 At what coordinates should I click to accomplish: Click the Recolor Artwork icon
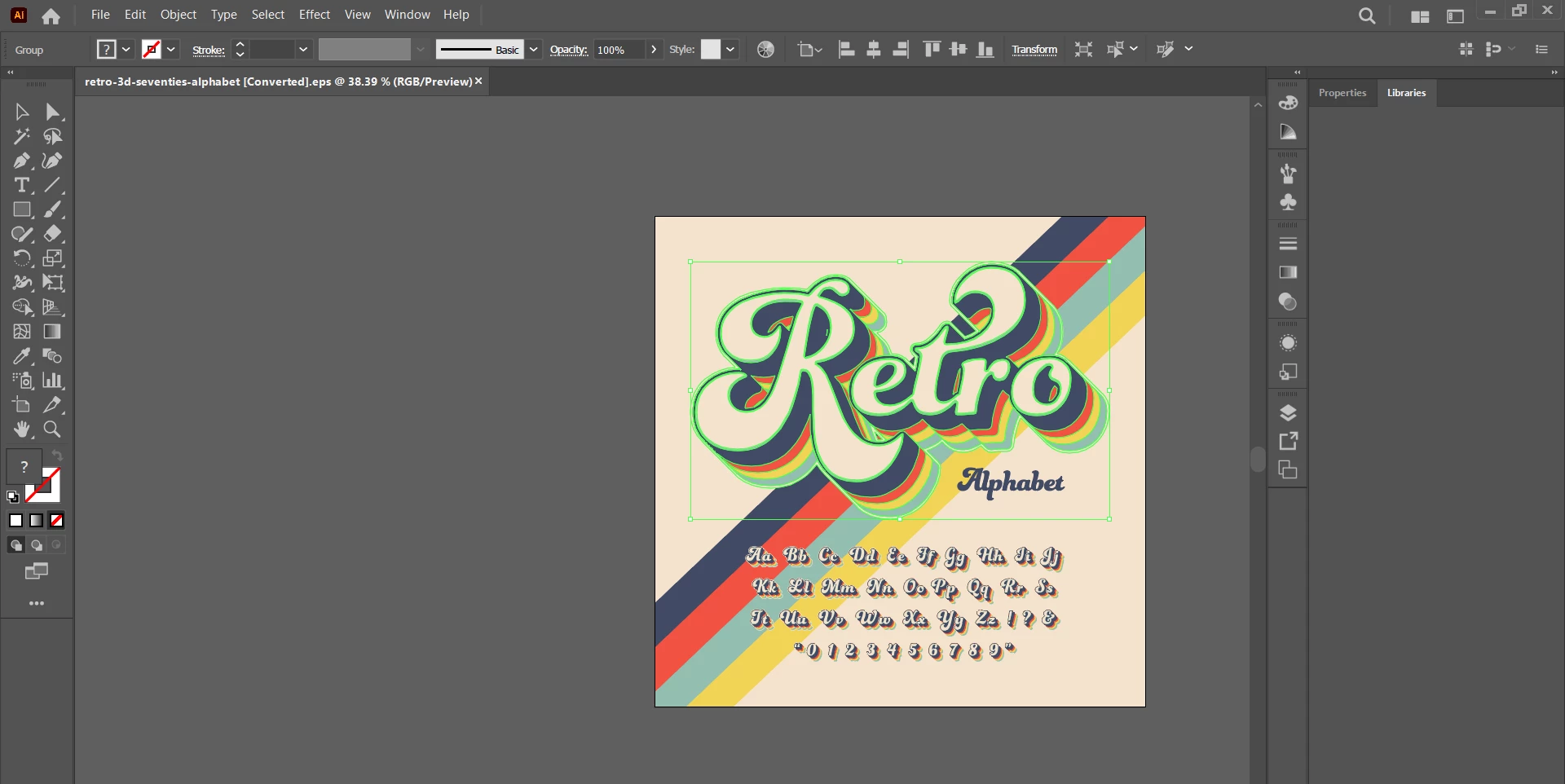pyautogui.click(x=765, y=50)
